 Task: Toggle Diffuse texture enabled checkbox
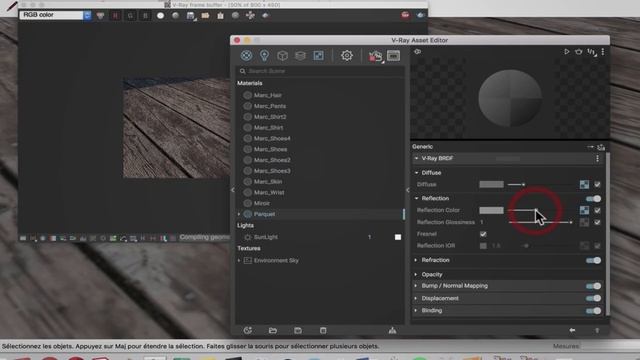pyautogui.click(x=598, y=184)
